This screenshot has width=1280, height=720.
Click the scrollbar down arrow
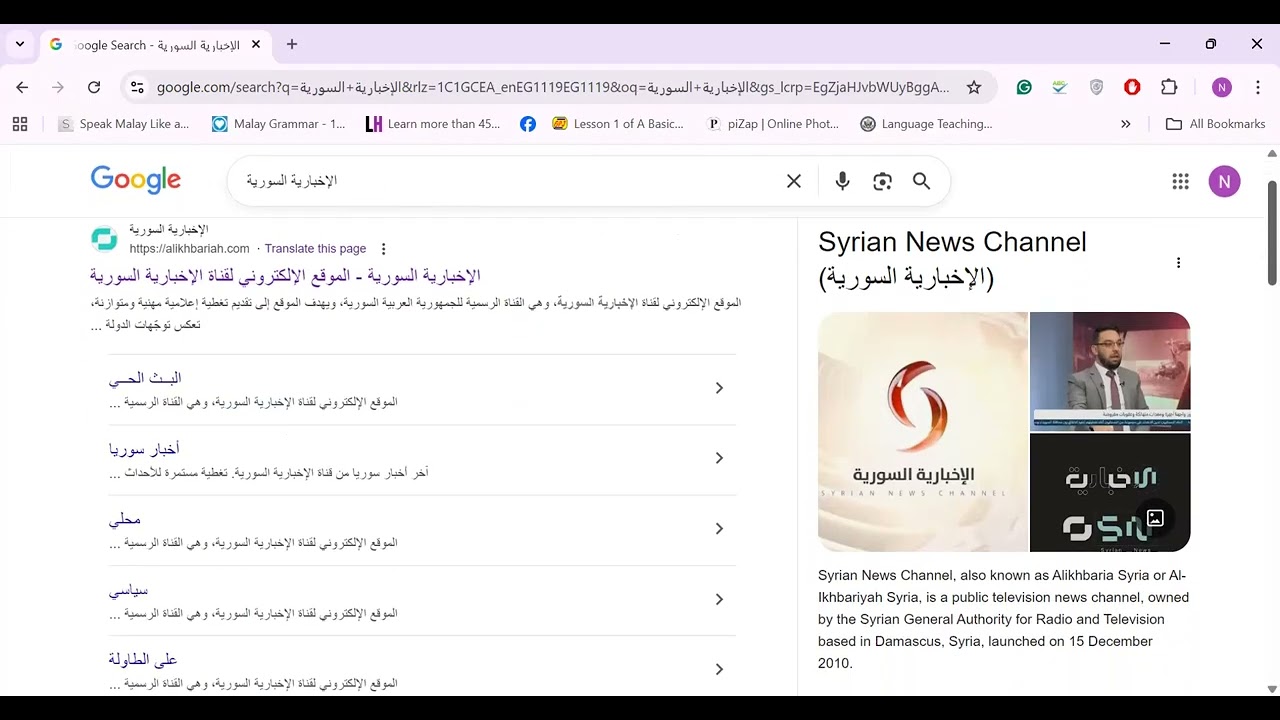point(1272,689)
